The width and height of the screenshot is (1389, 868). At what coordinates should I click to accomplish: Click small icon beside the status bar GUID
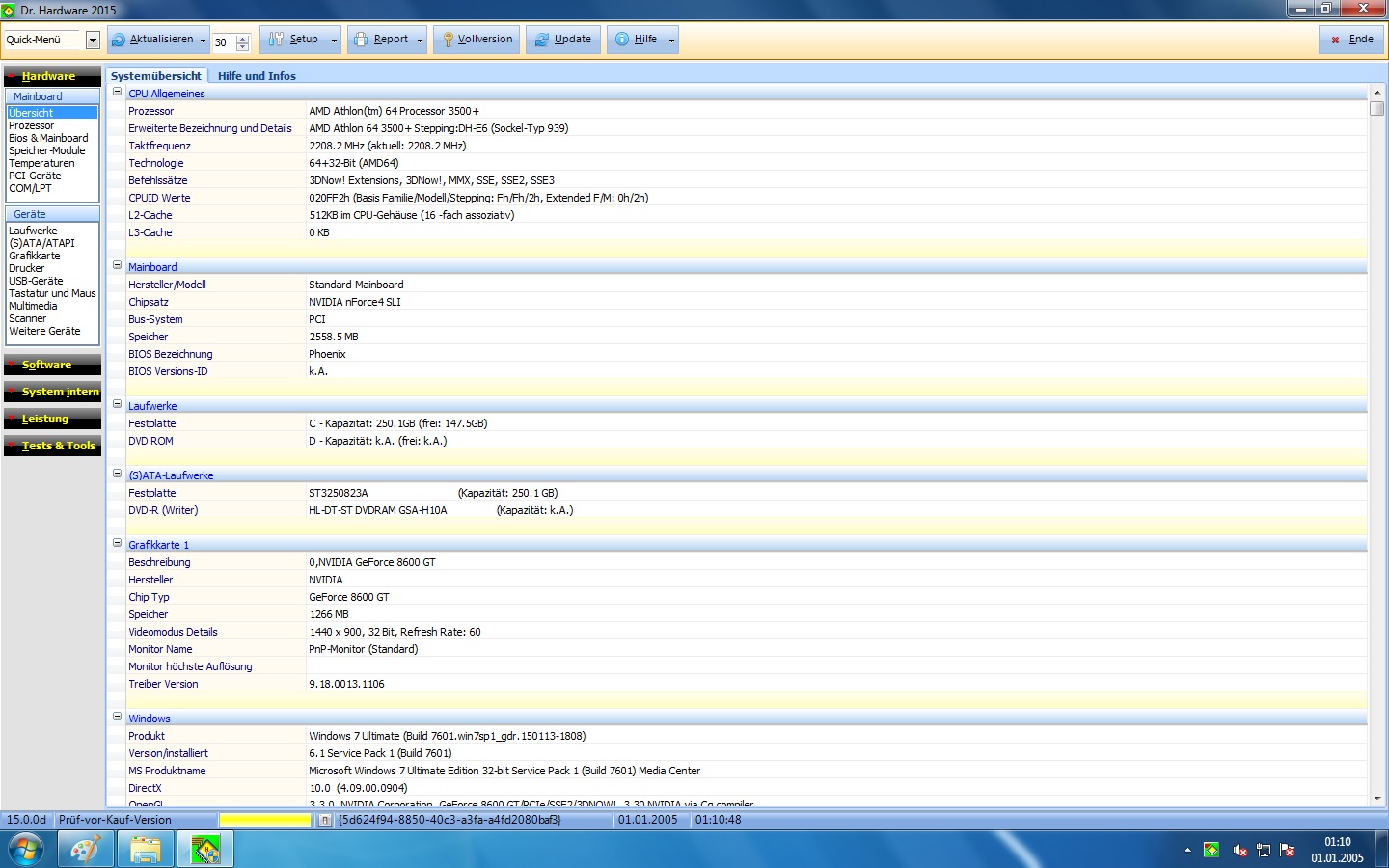[325, 820]
